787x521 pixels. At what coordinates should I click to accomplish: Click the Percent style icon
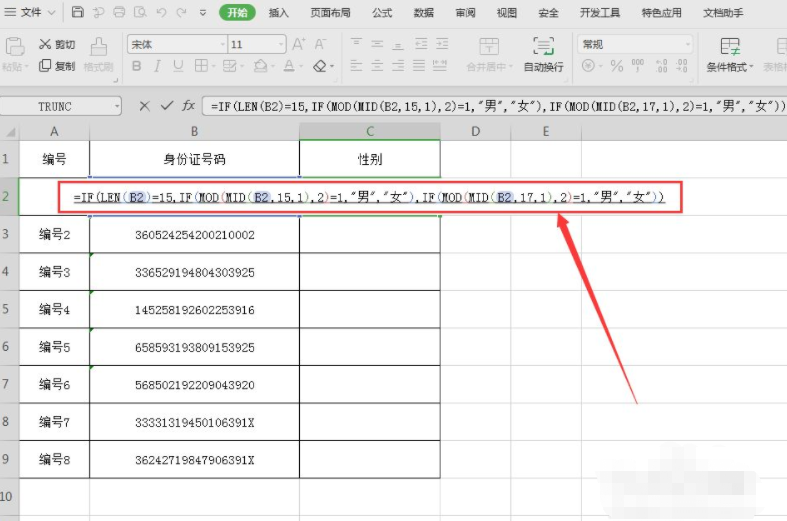(x=617, y=66)
